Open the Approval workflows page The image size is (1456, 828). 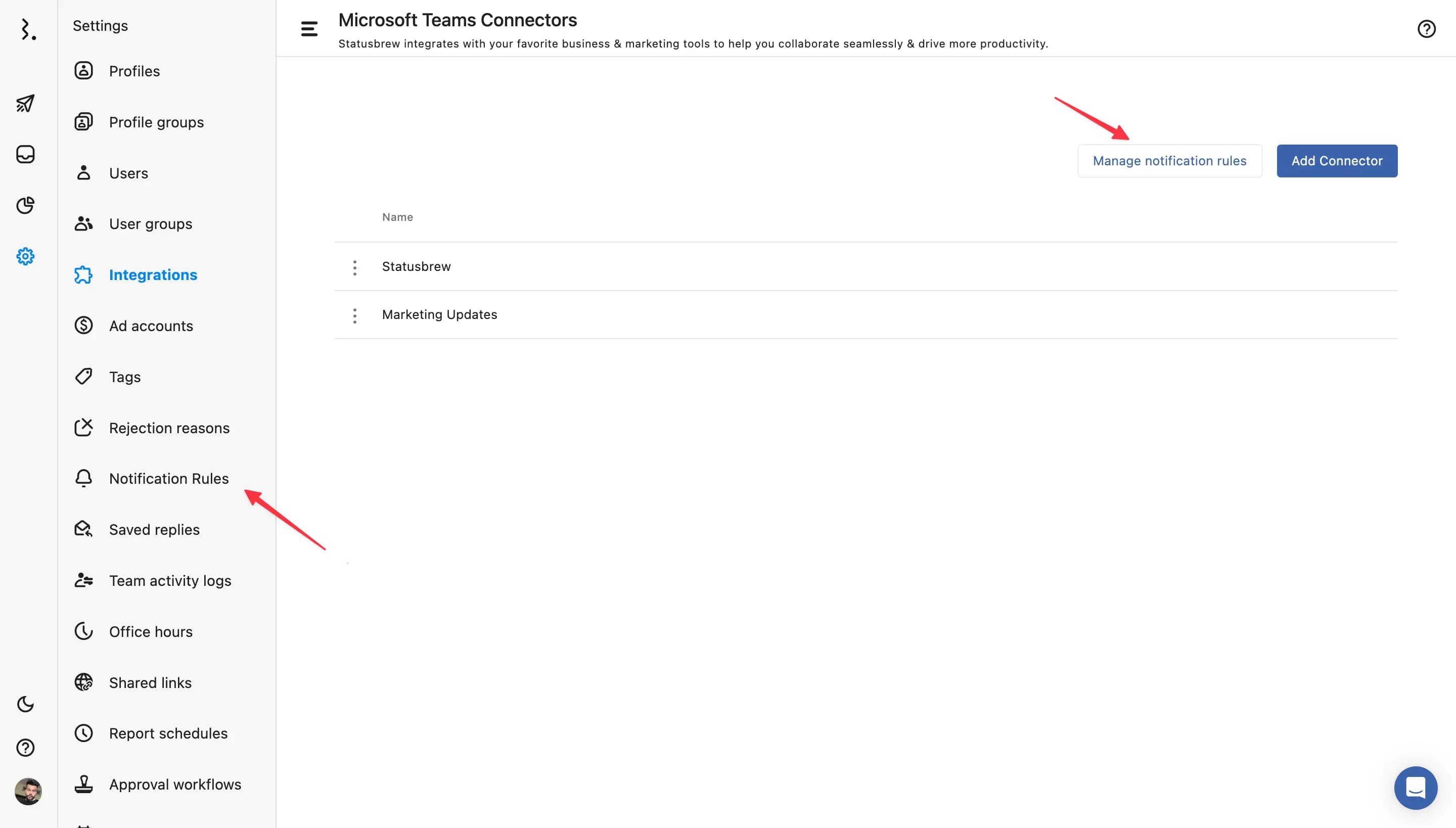tap(174, 784)
